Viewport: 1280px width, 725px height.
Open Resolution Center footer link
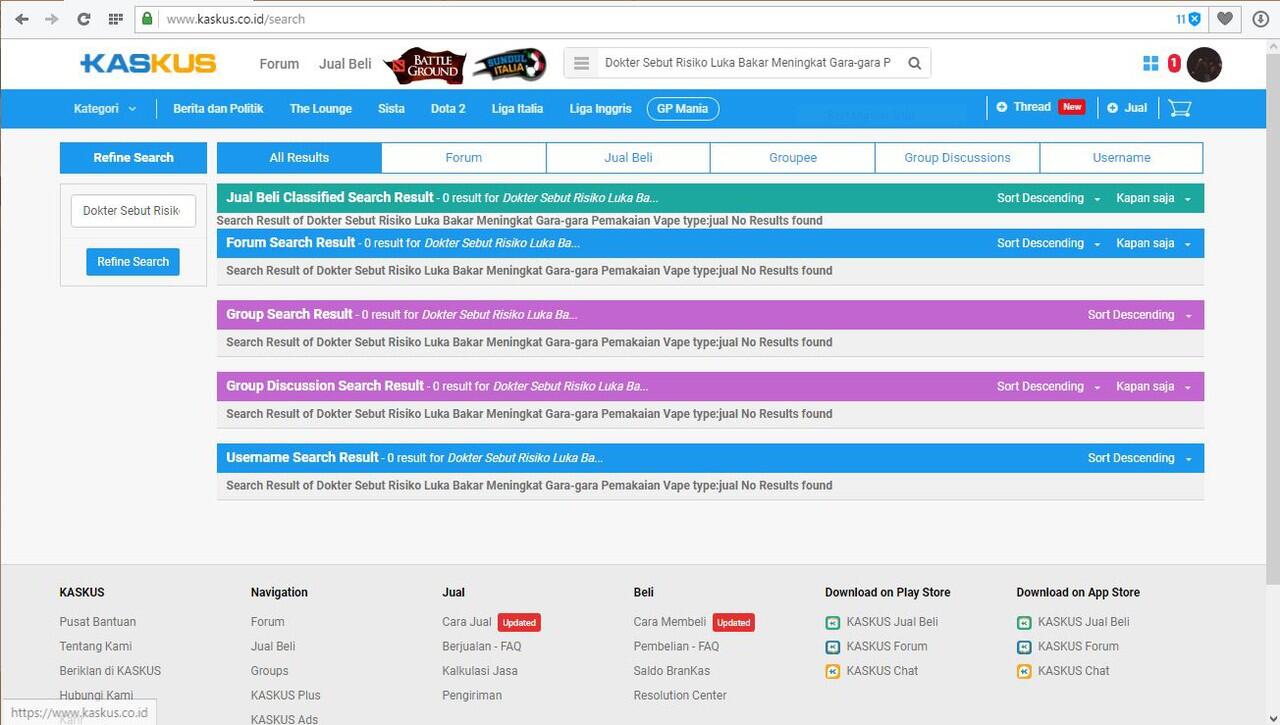680,696
